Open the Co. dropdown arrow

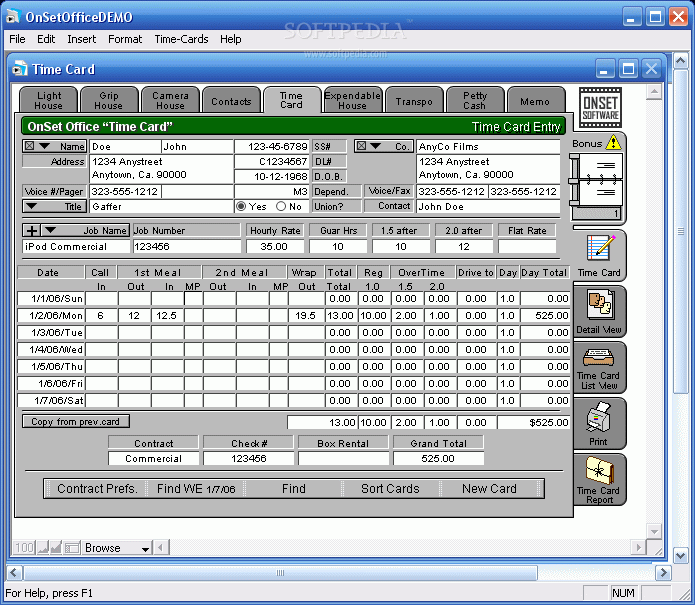(x=375, y=146)
